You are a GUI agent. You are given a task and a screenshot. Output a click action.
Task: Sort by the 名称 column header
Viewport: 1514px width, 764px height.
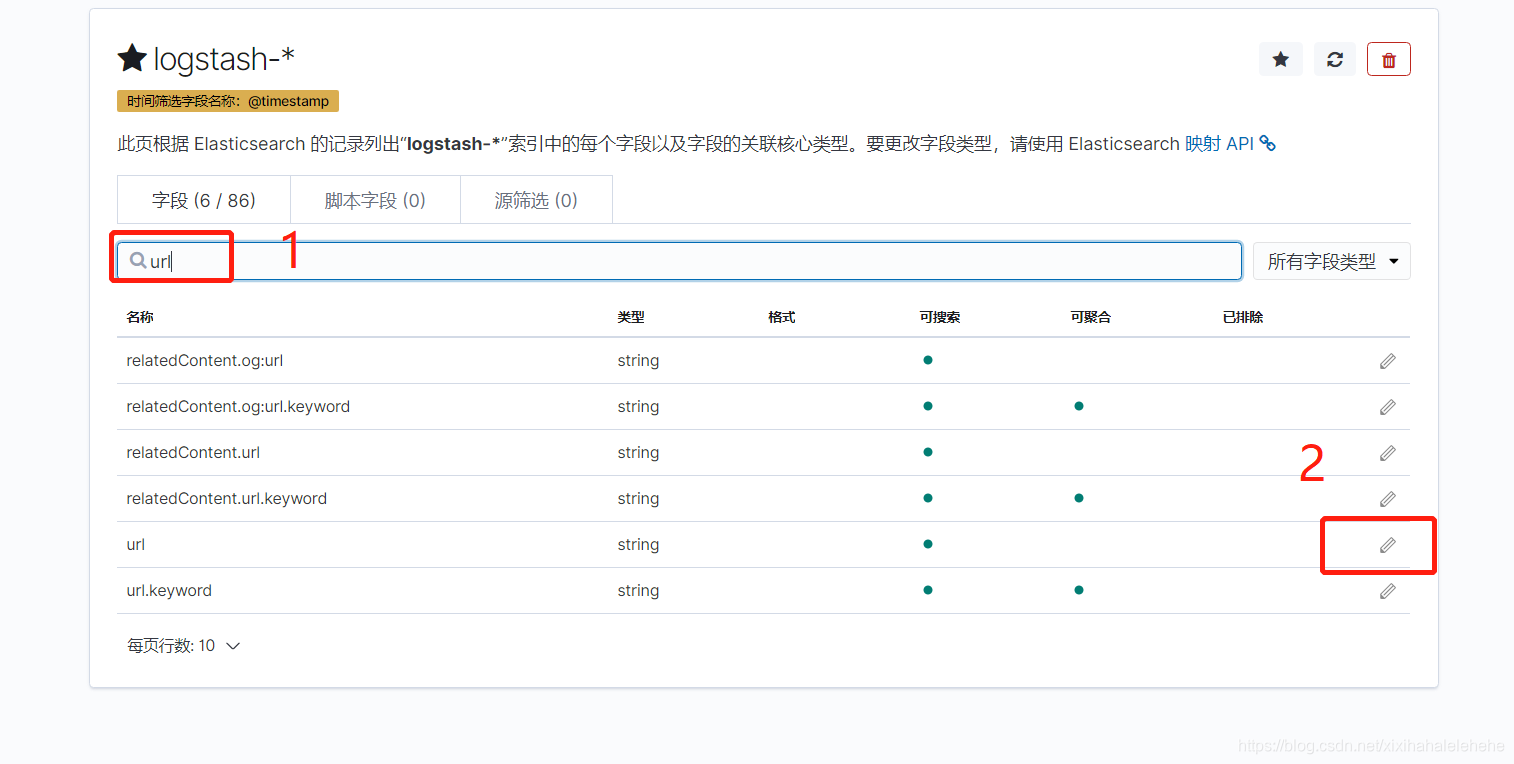tap(140, 317)
